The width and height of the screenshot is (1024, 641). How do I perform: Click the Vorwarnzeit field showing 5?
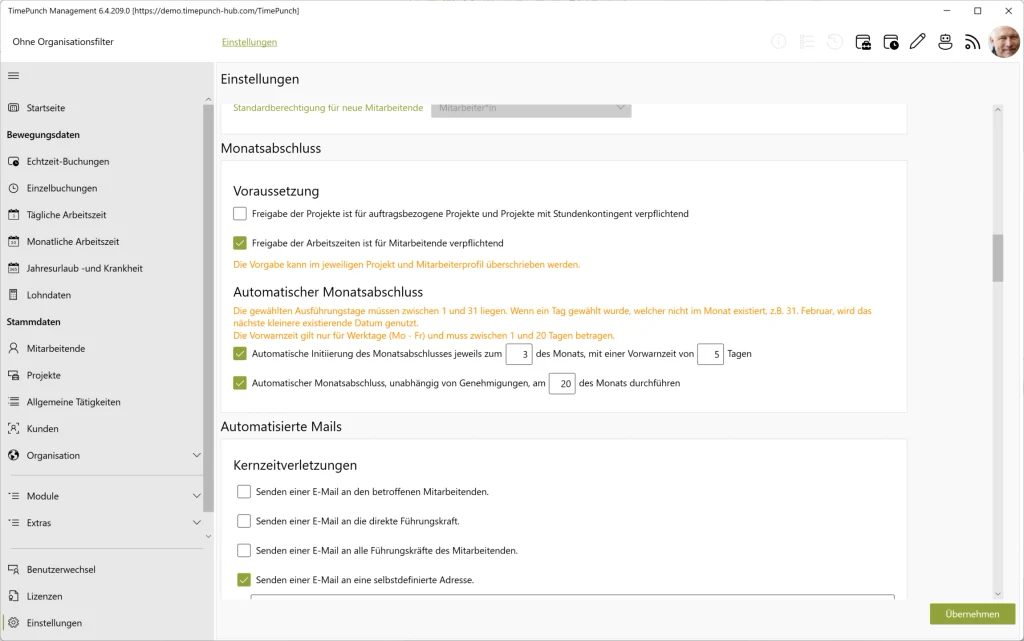point(710,354)
